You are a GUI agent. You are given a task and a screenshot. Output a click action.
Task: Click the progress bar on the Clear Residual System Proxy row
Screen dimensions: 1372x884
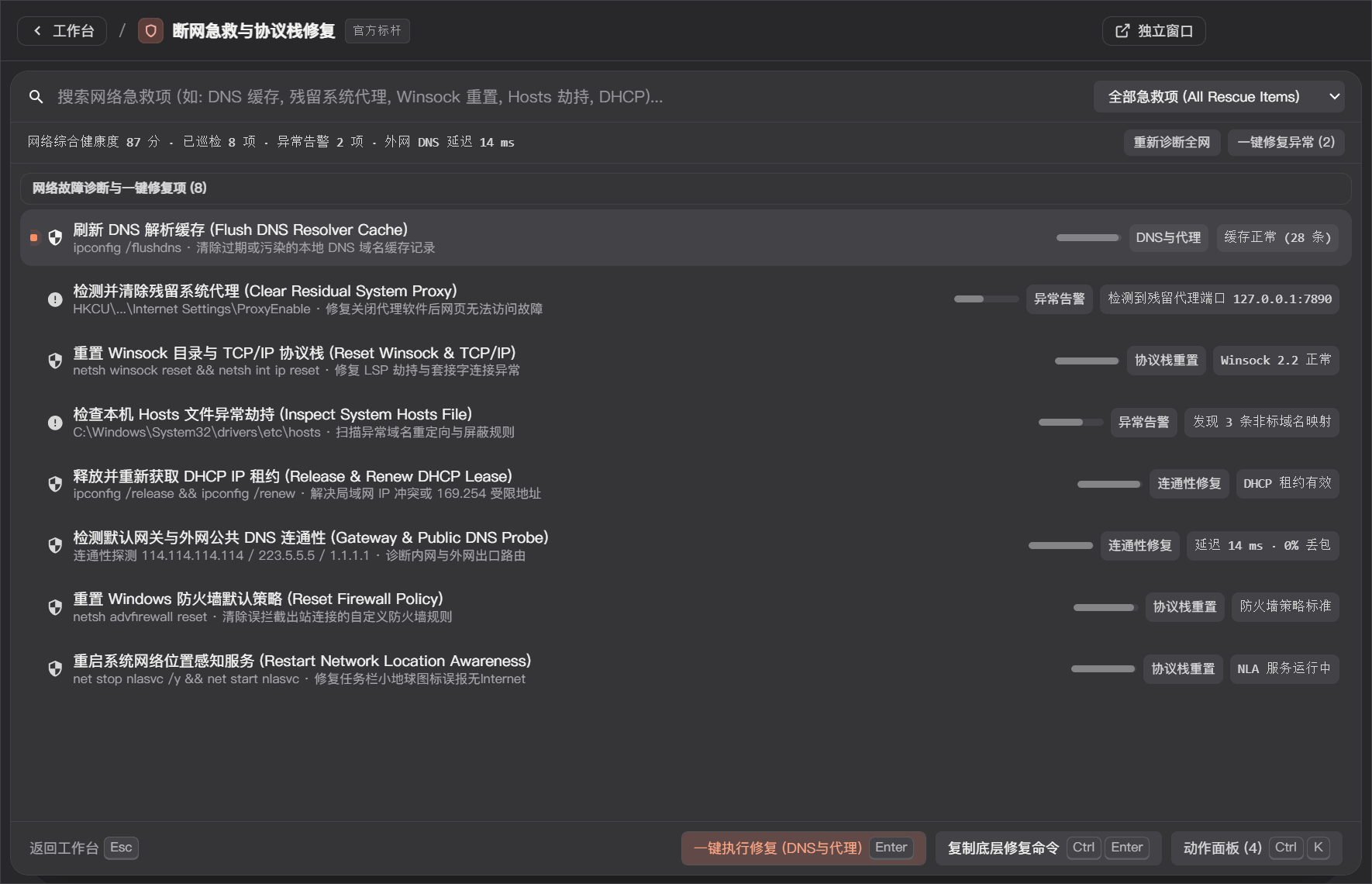pos(986,299)
